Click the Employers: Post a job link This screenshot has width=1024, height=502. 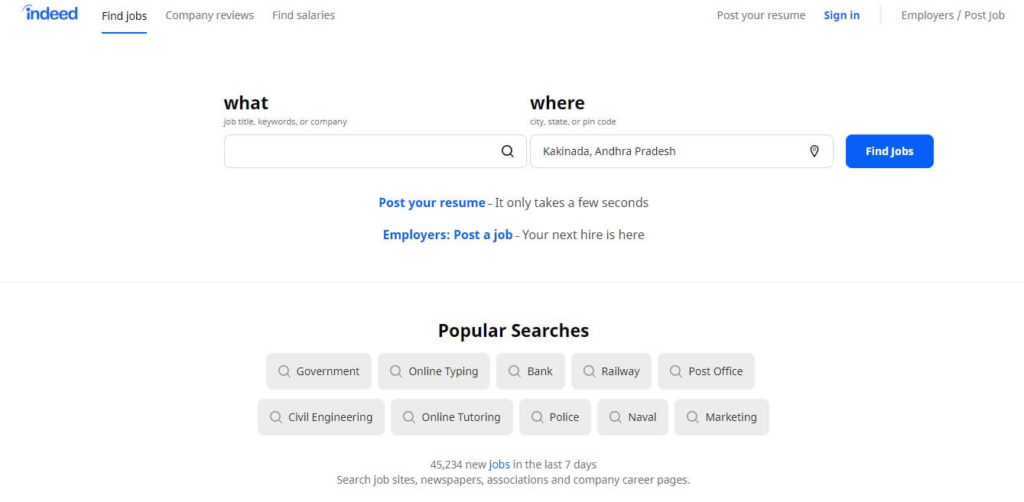(447, 234)
